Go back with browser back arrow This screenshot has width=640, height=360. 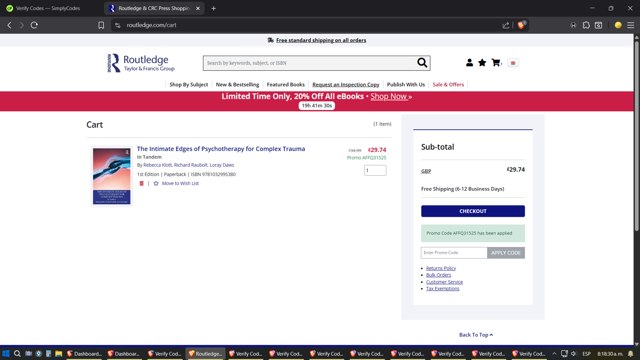tap(9, 25)
